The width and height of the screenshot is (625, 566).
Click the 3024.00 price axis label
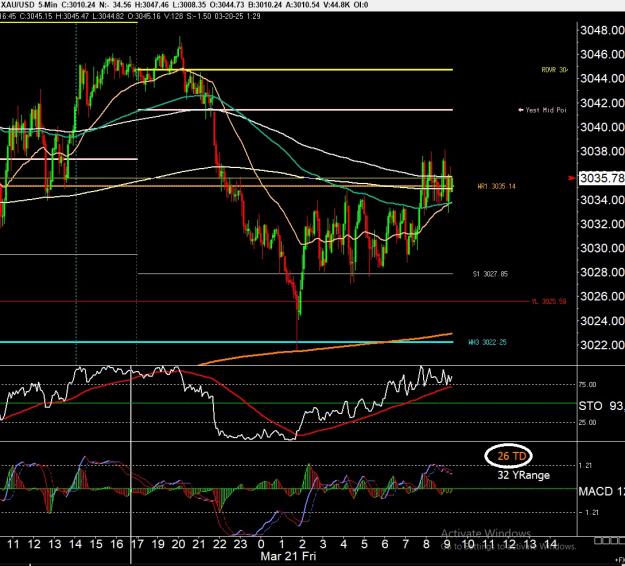point(602,320)
